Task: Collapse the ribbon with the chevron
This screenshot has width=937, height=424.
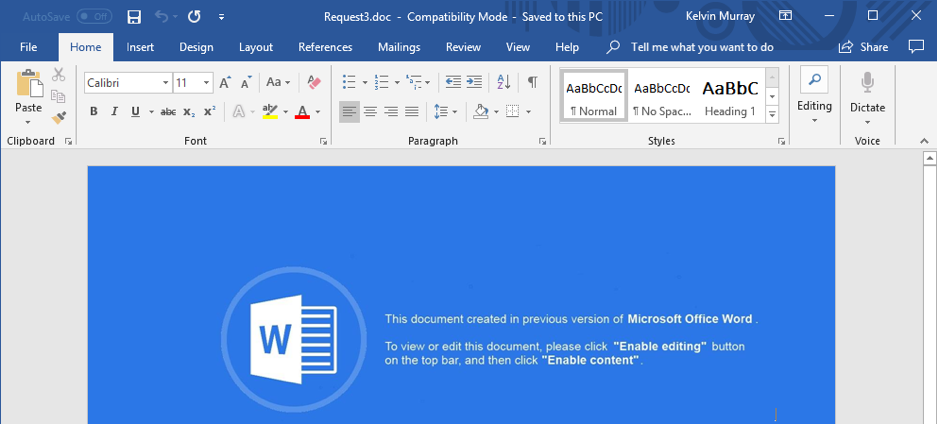Action: tap(924, 141)
